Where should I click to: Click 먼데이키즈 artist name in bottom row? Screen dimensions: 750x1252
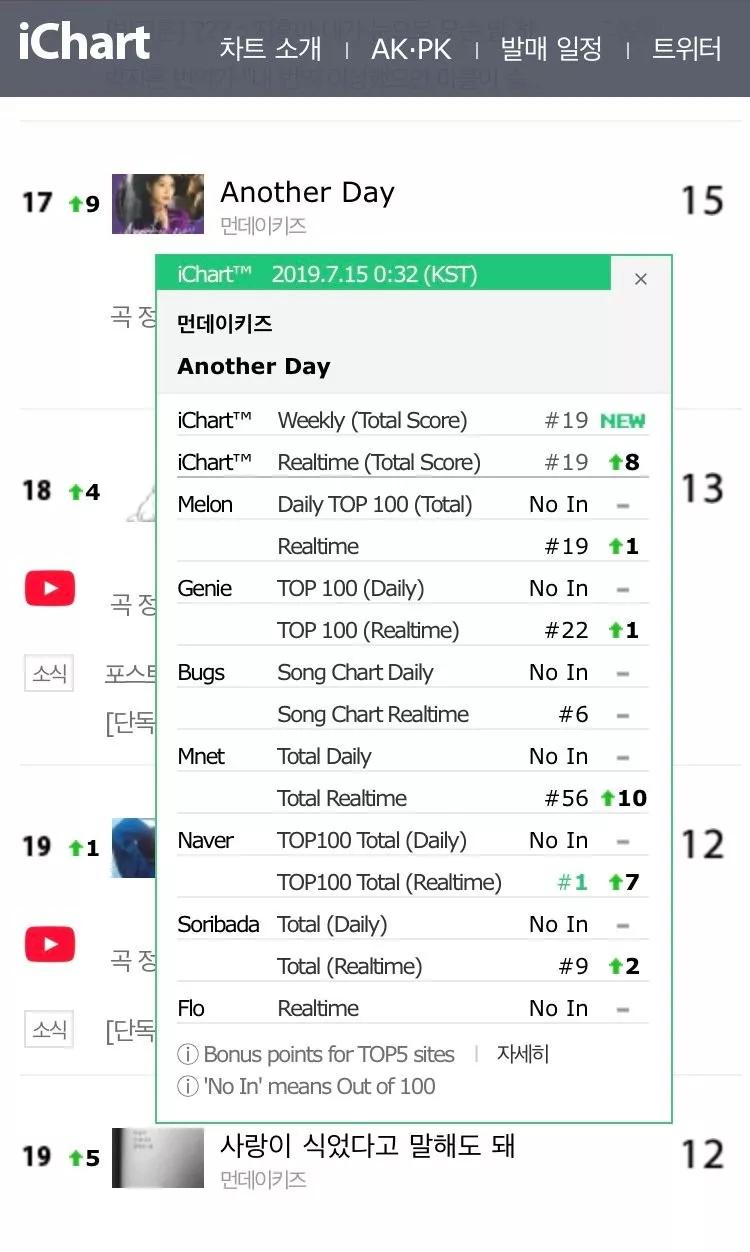263,1180
